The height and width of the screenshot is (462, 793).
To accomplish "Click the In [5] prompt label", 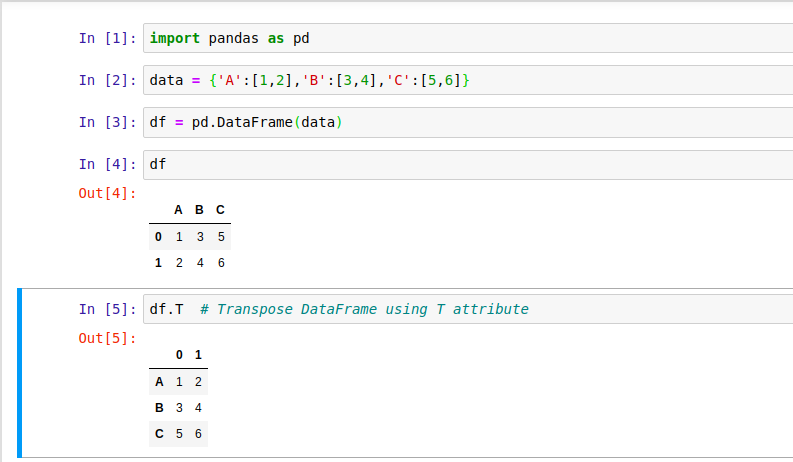I will [107, 309].
